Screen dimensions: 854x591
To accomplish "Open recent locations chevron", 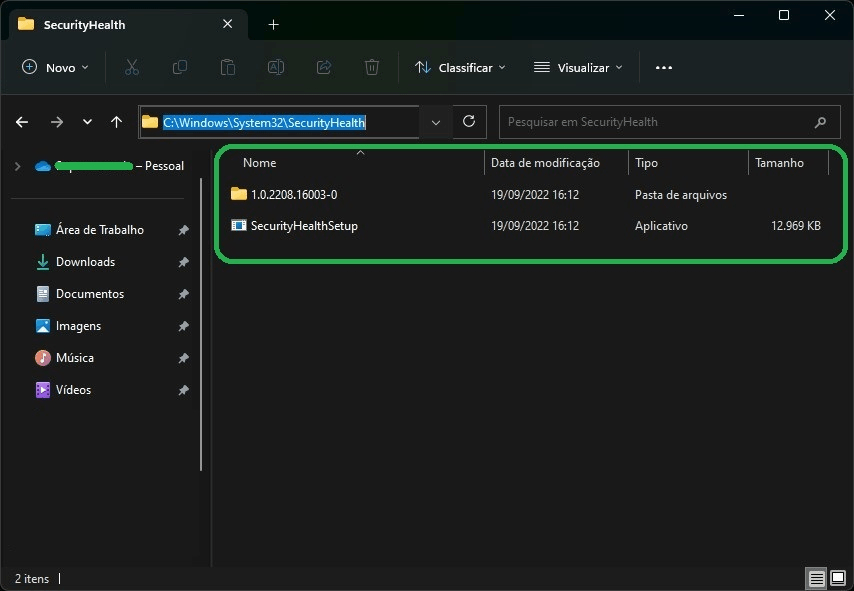I will tap(87, 122).
